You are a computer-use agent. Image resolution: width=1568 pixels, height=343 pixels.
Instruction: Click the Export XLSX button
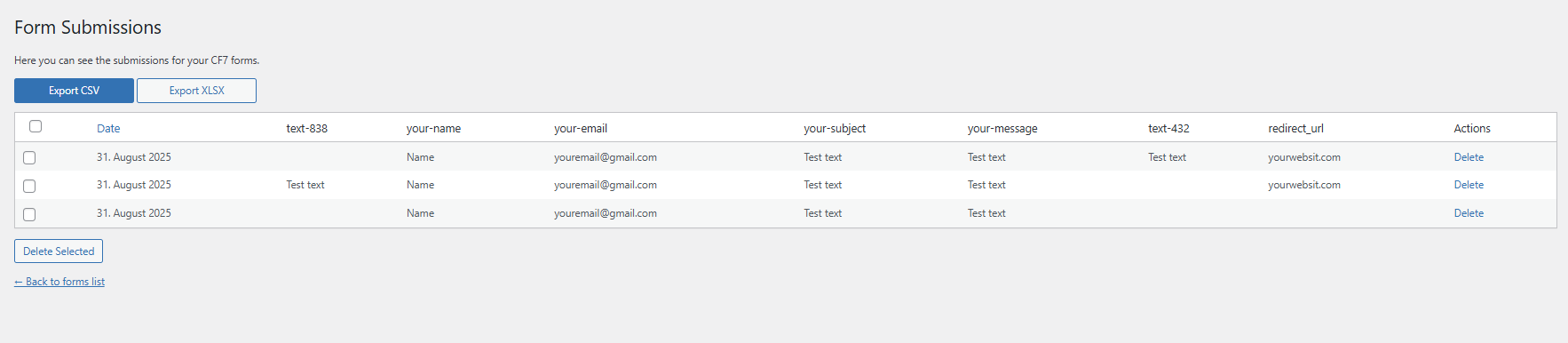tap(196, 91)
